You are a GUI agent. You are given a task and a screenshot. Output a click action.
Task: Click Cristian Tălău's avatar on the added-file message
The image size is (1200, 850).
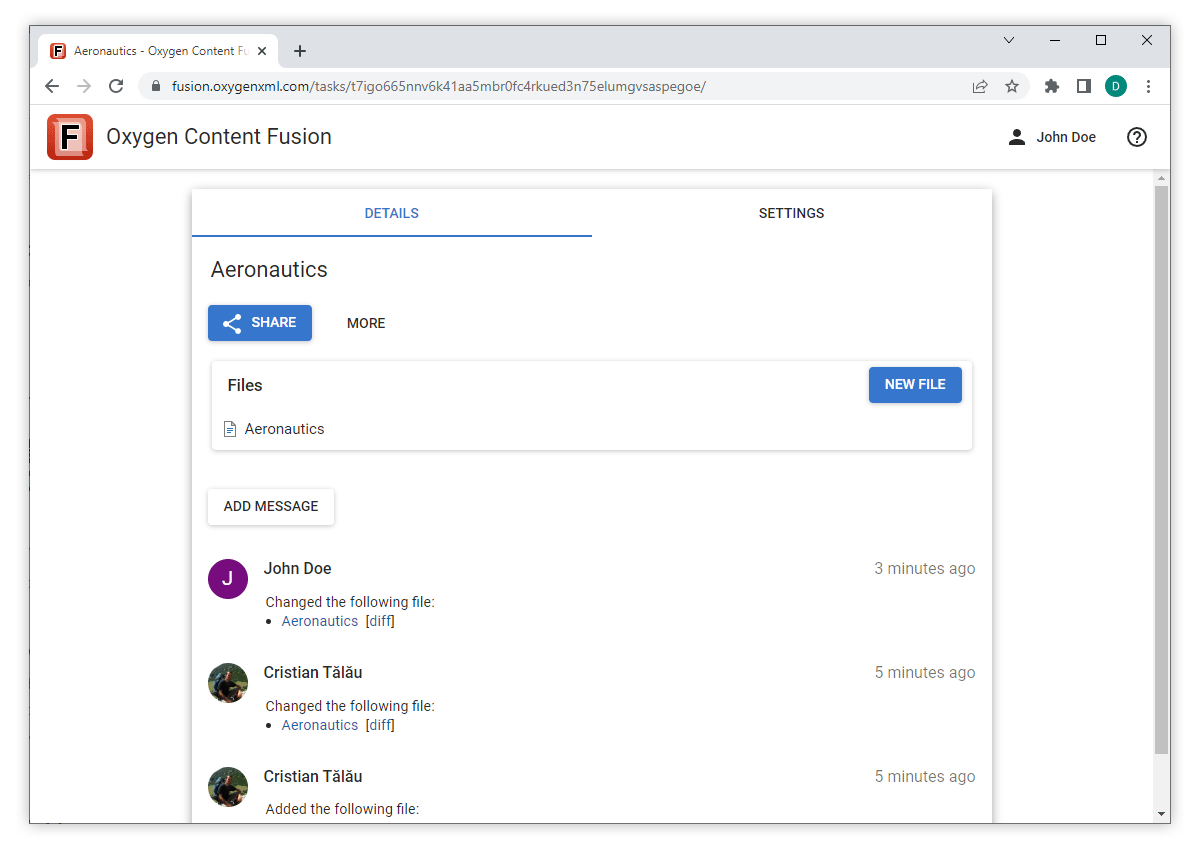tap(228, 787)
